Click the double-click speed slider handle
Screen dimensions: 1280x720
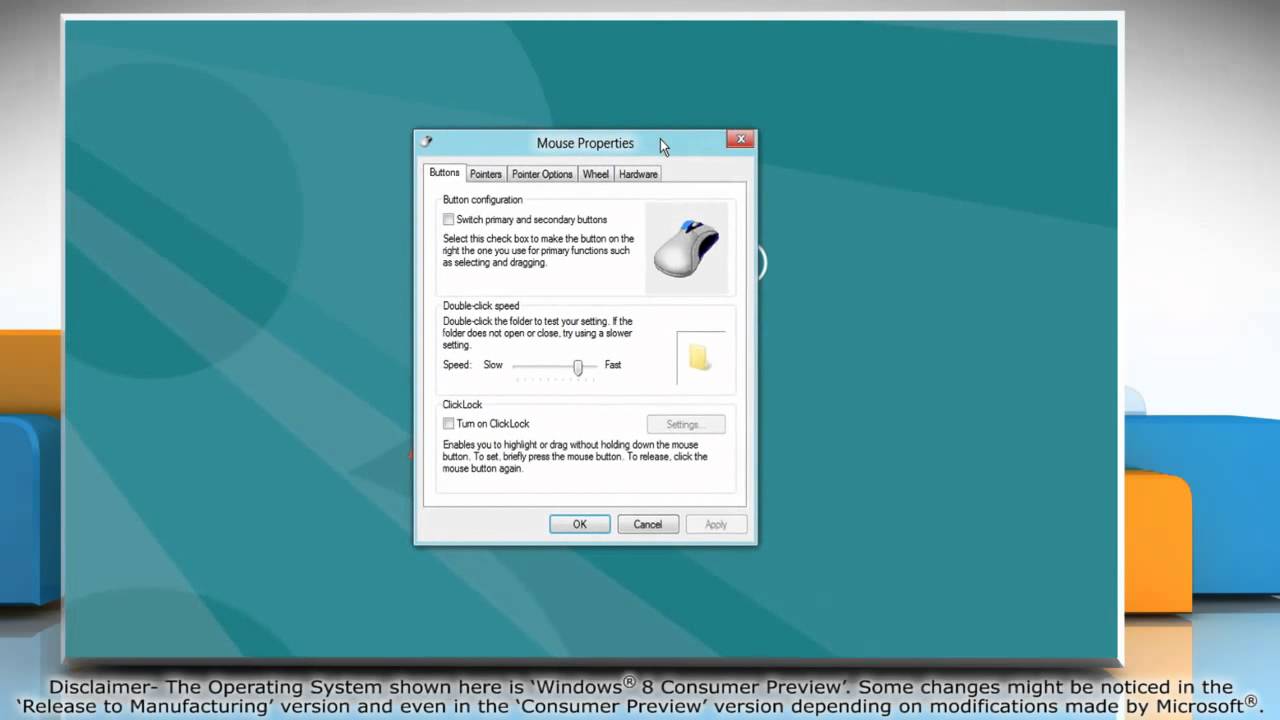click(x=578, y=367)
